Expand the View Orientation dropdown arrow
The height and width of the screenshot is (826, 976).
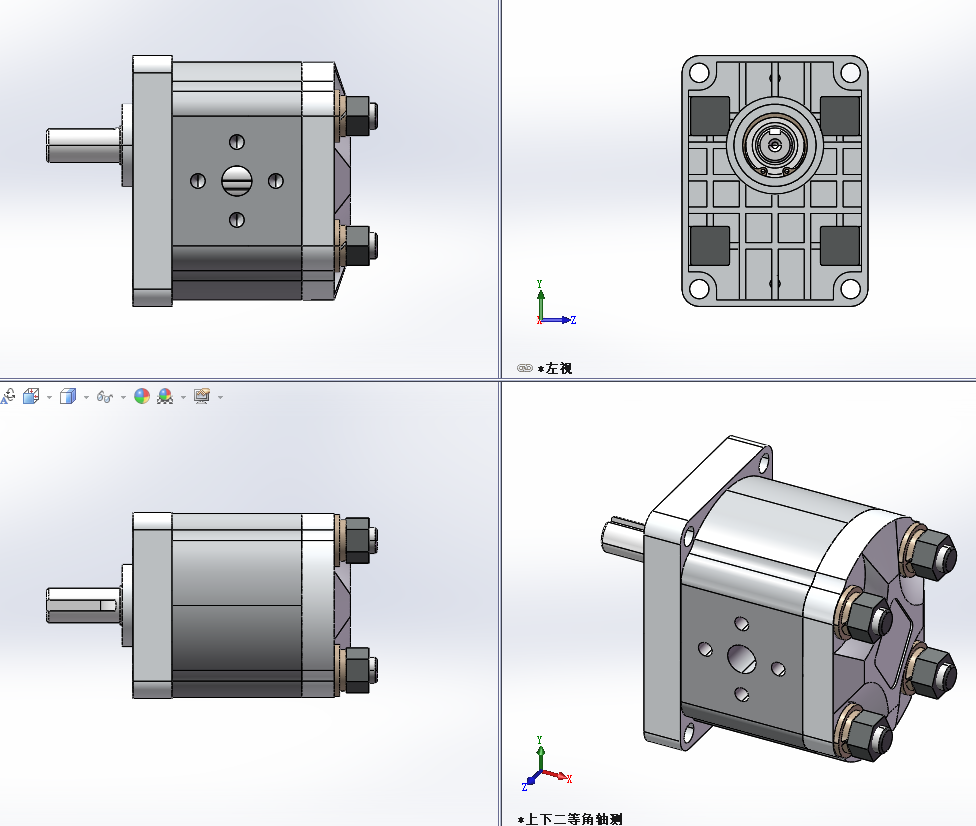pos(49,397)
